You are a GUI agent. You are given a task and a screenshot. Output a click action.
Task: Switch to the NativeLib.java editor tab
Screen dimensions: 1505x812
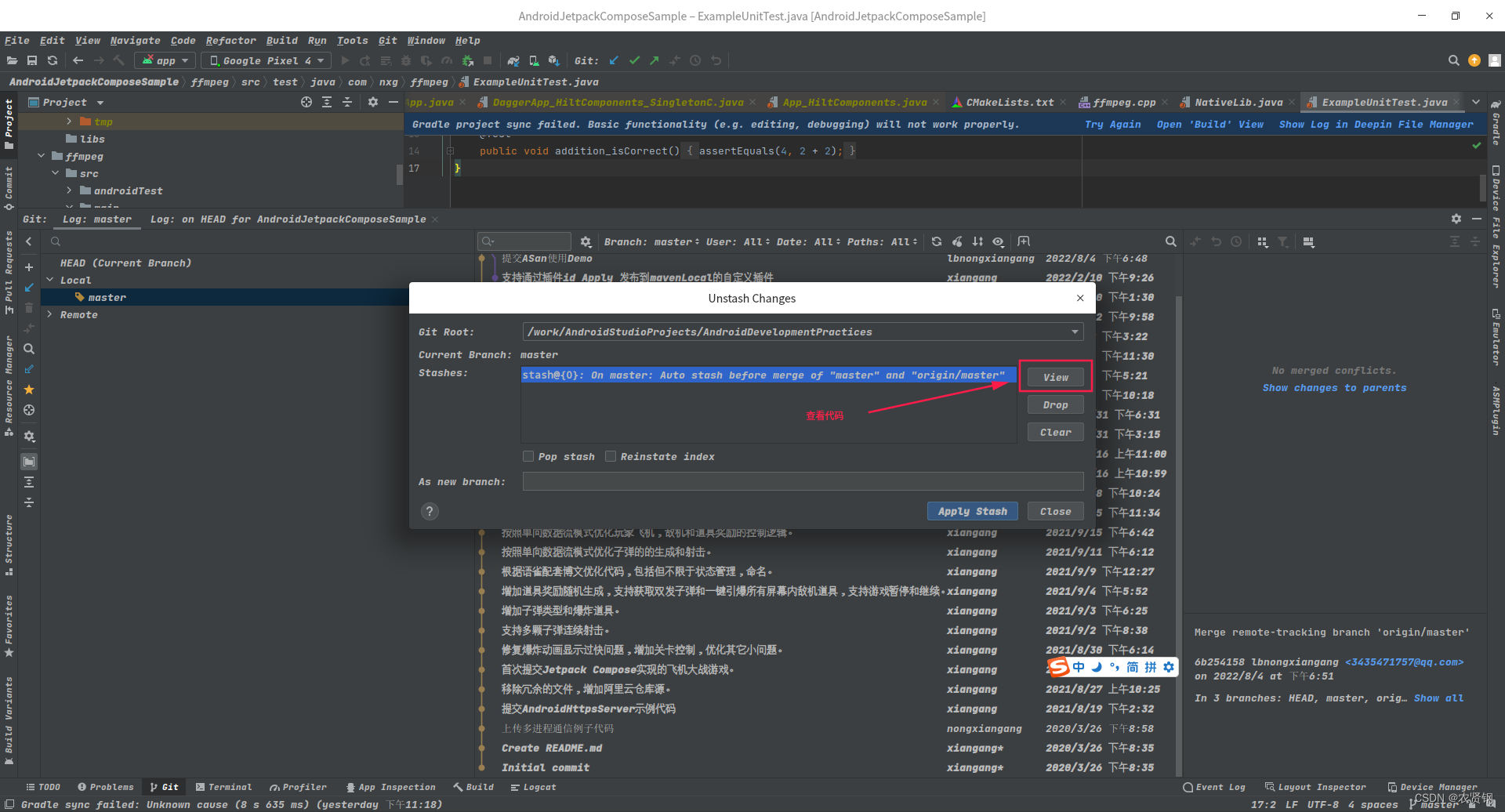[1238, 102]
